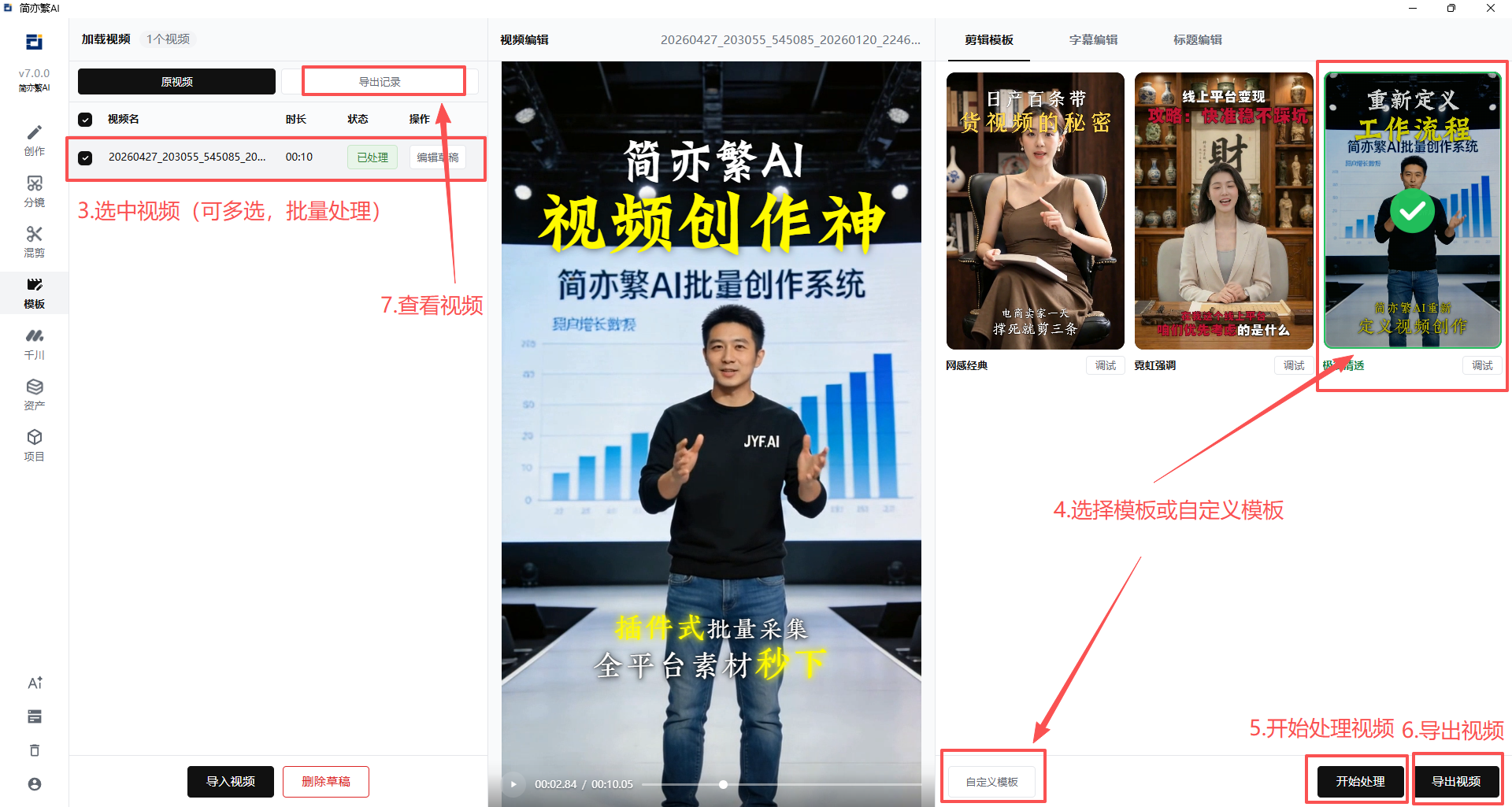Click the 网感经典 template name
The image size is (1512, 807).
pyautogui.click(x=967, y=365)
